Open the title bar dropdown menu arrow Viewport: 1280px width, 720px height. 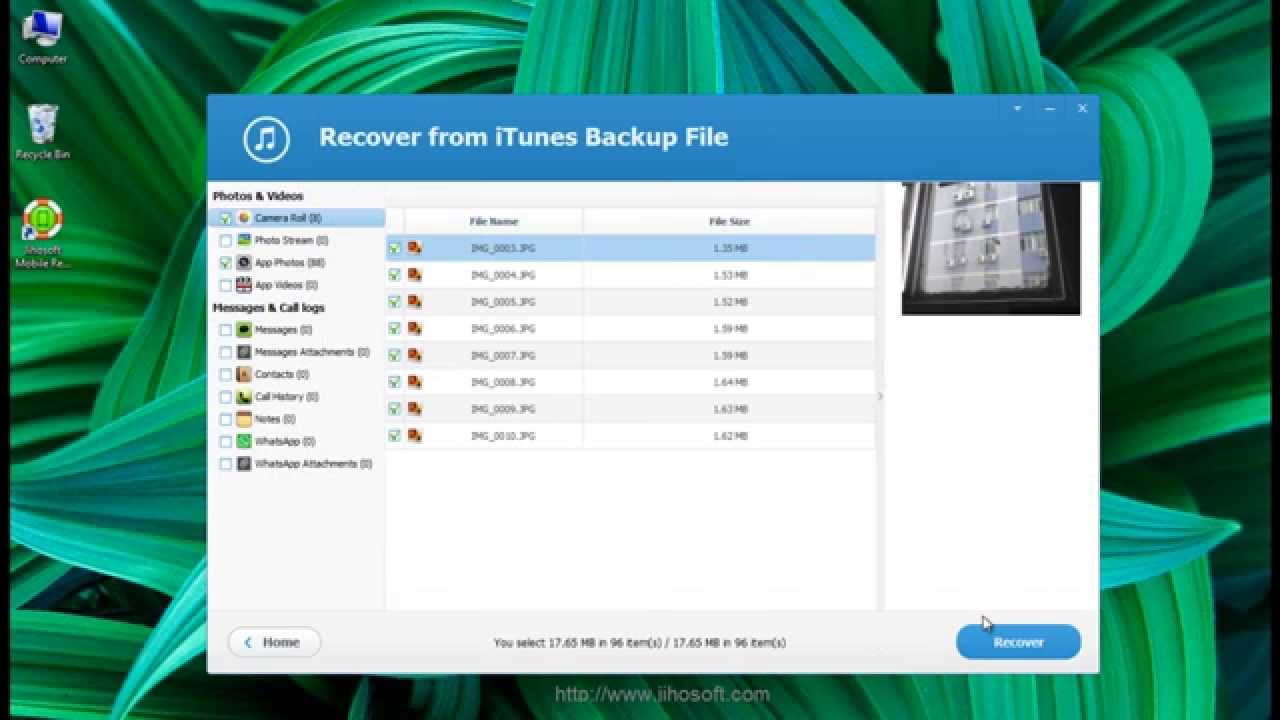point(1017,108)
